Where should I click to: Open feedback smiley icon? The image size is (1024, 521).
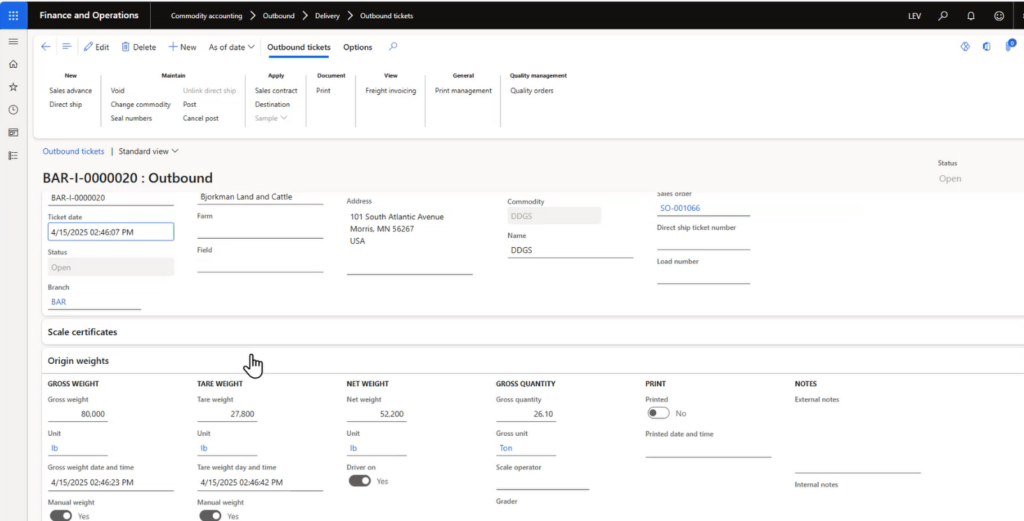[x=999, y=16]
